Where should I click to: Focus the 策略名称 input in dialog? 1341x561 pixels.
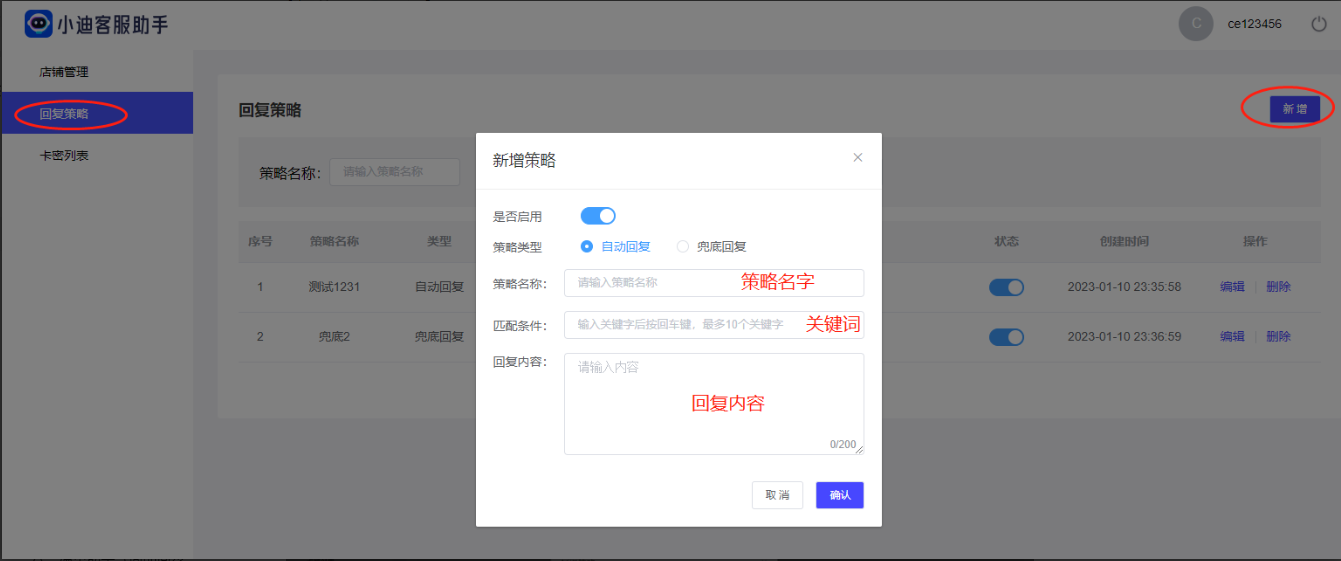click(714, 283)
